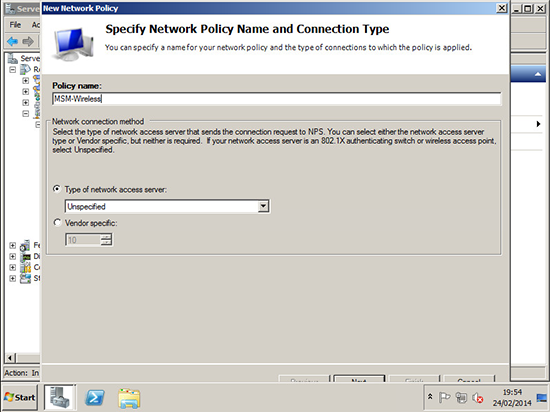Image resolution: width=550 pixels, height=412 pixels.
Task: Open the Unspecified network access server dropdown
Action: coord(263,207)
